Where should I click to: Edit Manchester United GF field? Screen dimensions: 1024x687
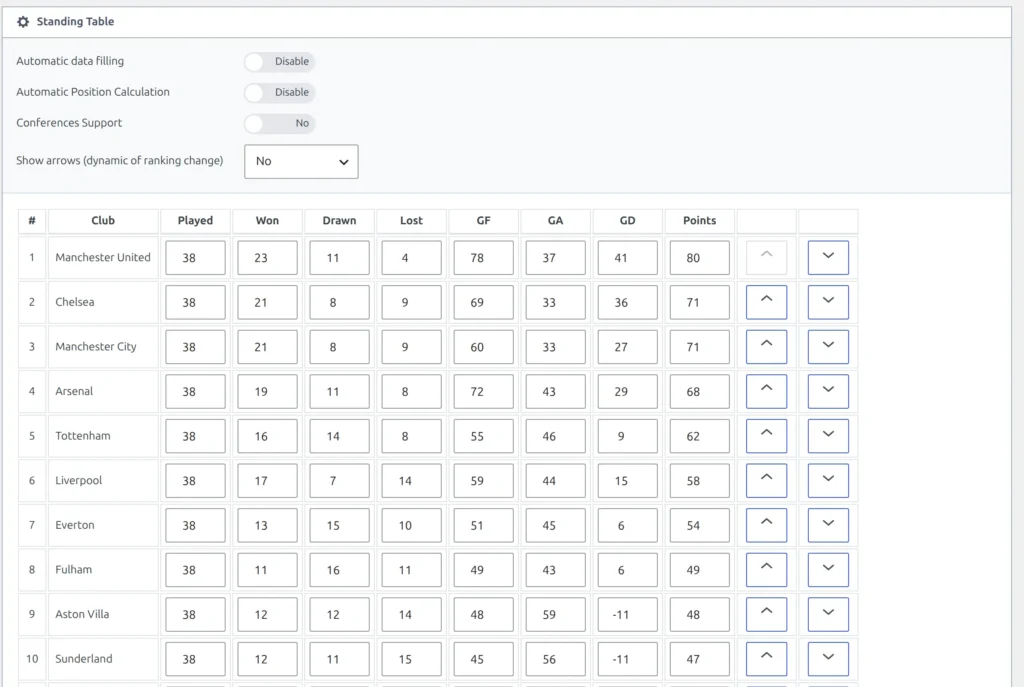coord(483,257)
